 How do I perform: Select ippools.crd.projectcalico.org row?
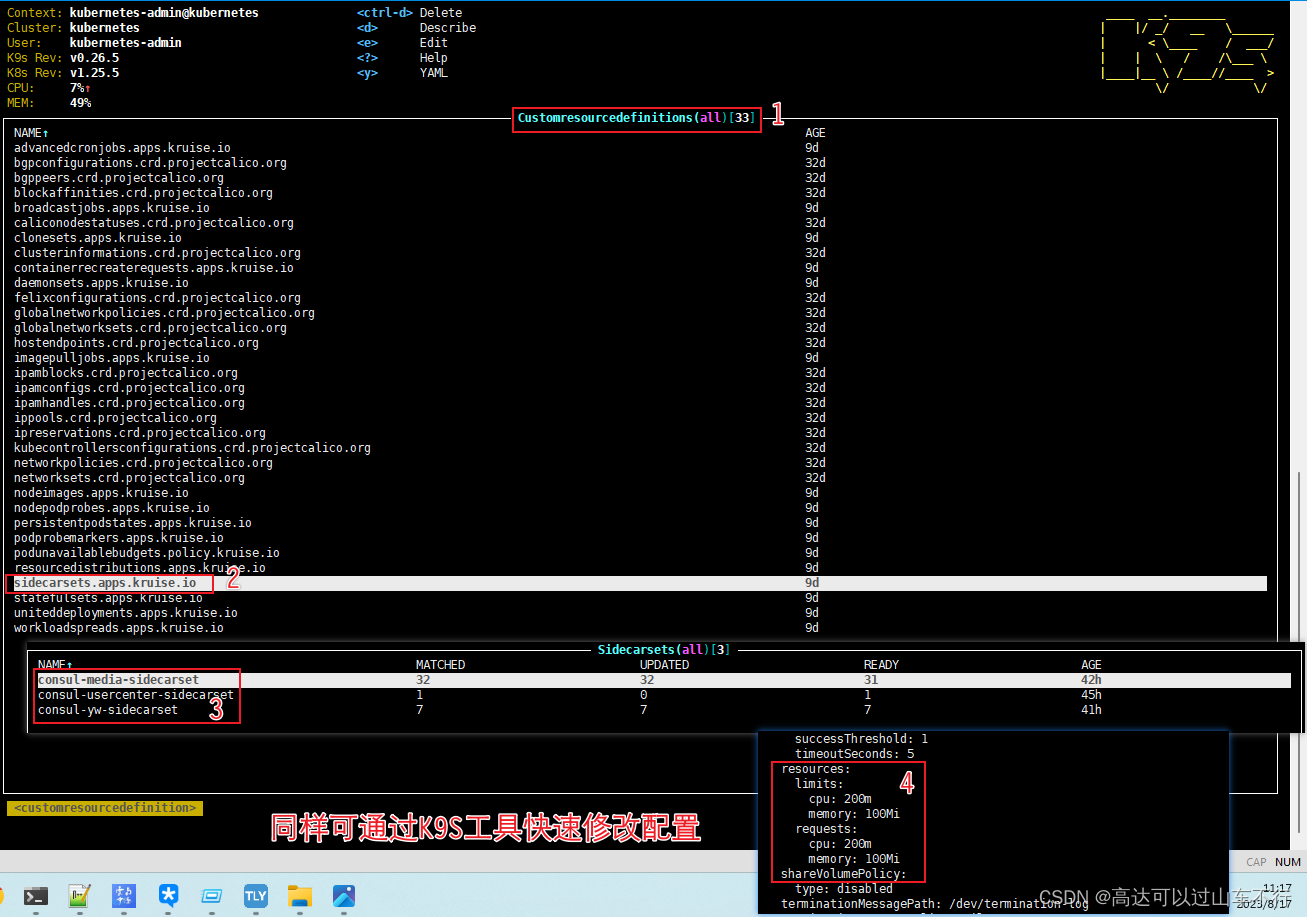click(640, 418)
